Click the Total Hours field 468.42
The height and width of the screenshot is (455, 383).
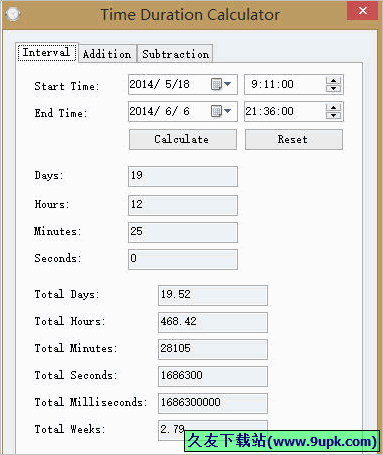click(213, 322)
